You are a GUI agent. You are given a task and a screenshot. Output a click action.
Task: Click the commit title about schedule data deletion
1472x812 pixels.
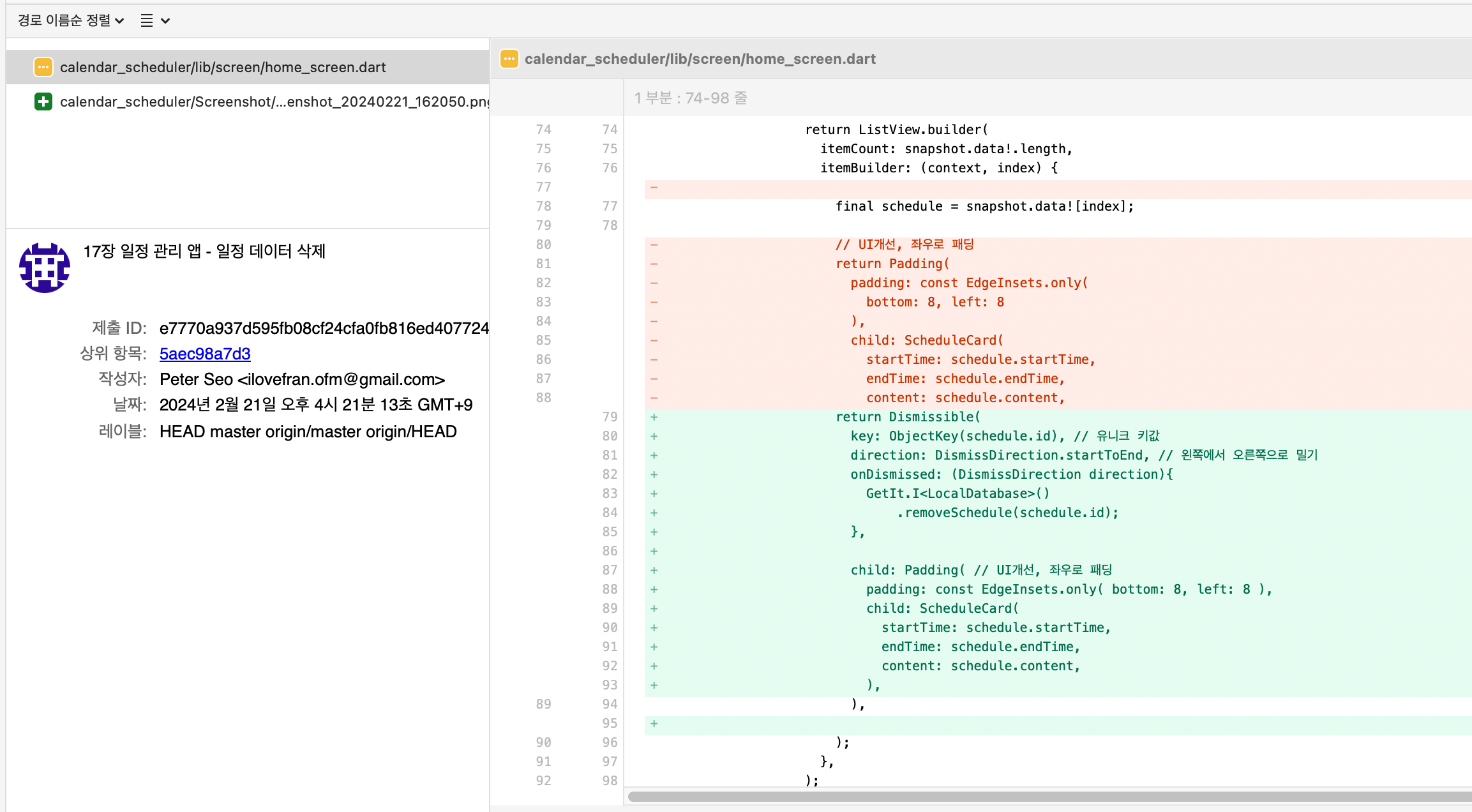pyautogui.click(x=204, y=251)
